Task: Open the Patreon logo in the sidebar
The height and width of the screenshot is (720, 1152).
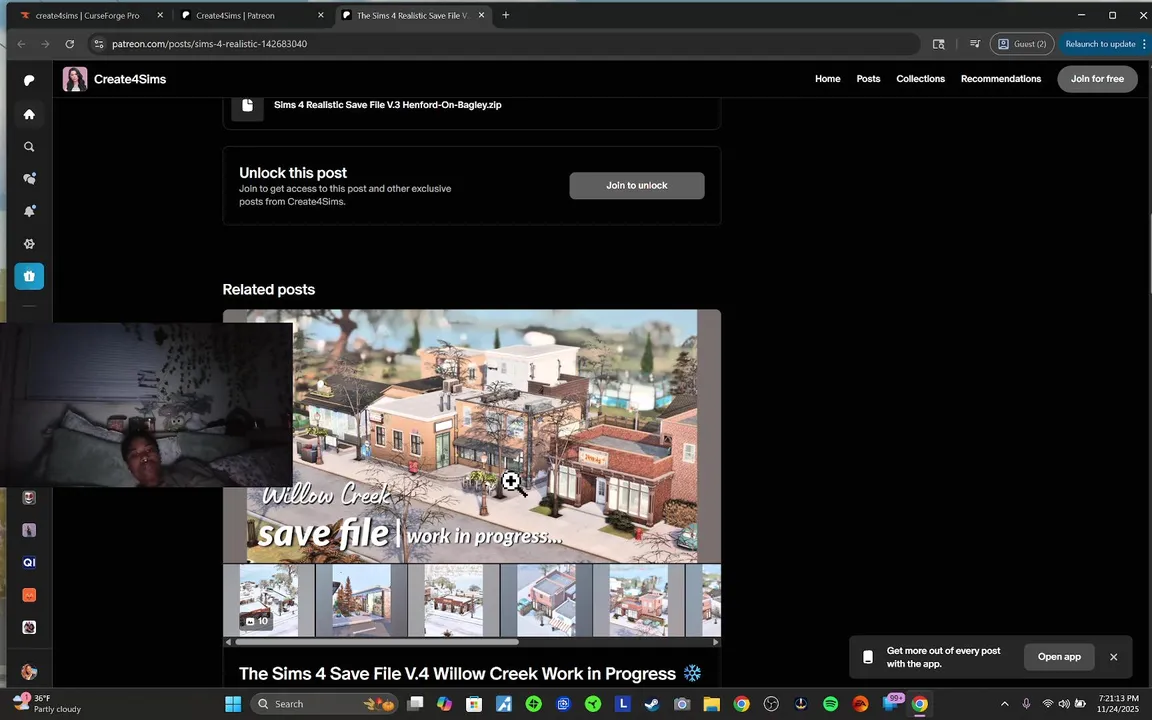Action: tap(29, 80)
